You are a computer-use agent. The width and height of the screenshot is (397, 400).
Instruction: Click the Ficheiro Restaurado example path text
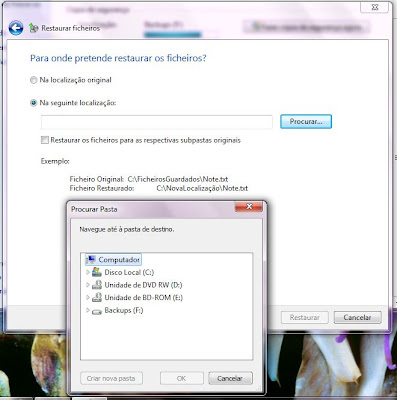pos(202,188)
